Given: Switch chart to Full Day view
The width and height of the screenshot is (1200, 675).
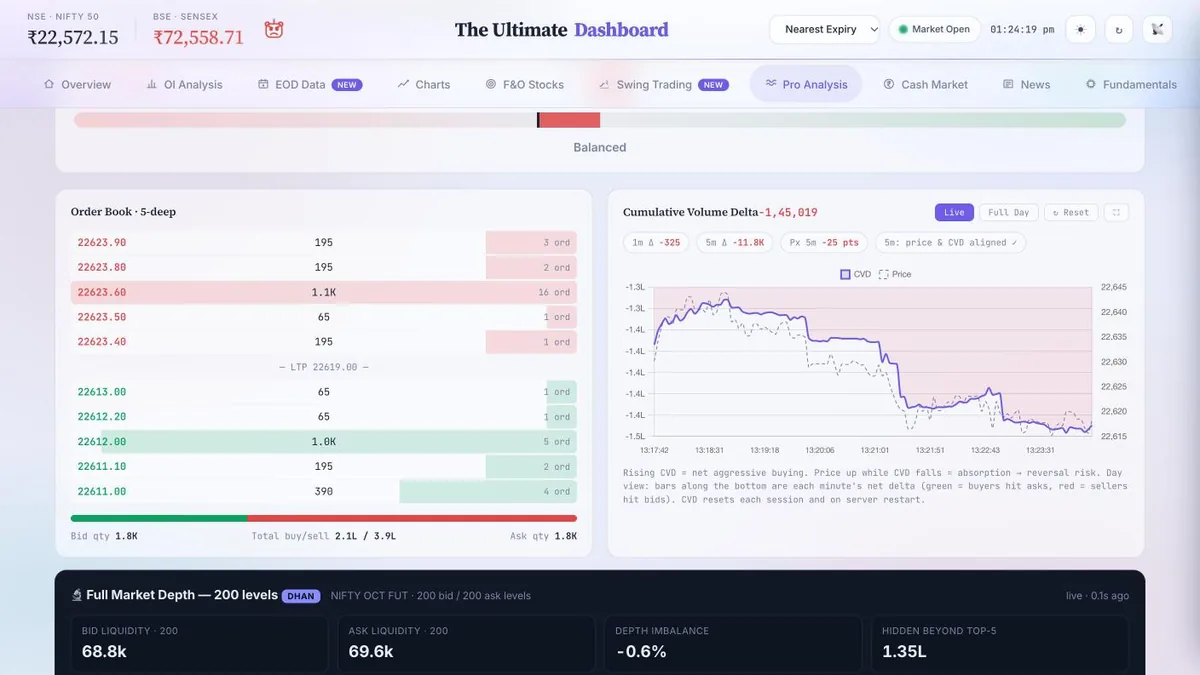Looking at the screenshot, I should [x=1008, y=212].
